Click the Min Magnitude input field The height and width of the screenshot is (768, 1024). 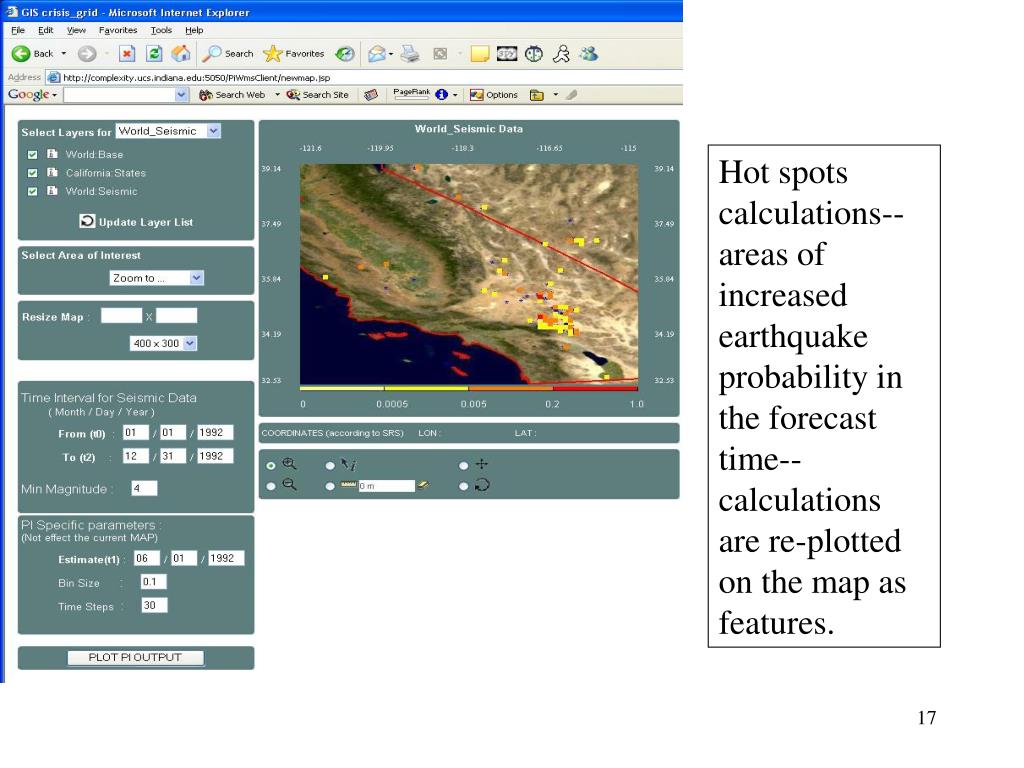[144, 488]
